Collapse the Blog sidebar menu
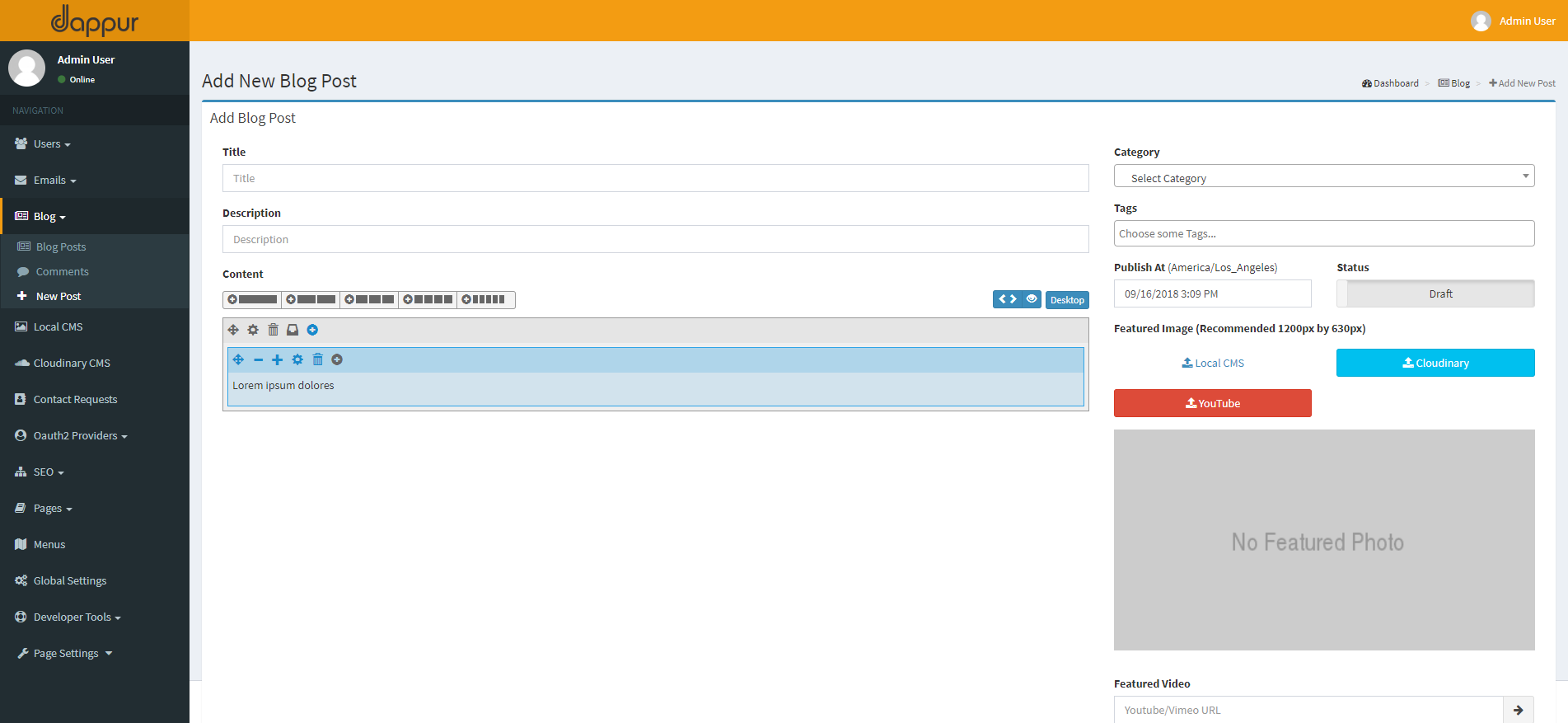Screen dimensions: 1568x723 point(95,216)
